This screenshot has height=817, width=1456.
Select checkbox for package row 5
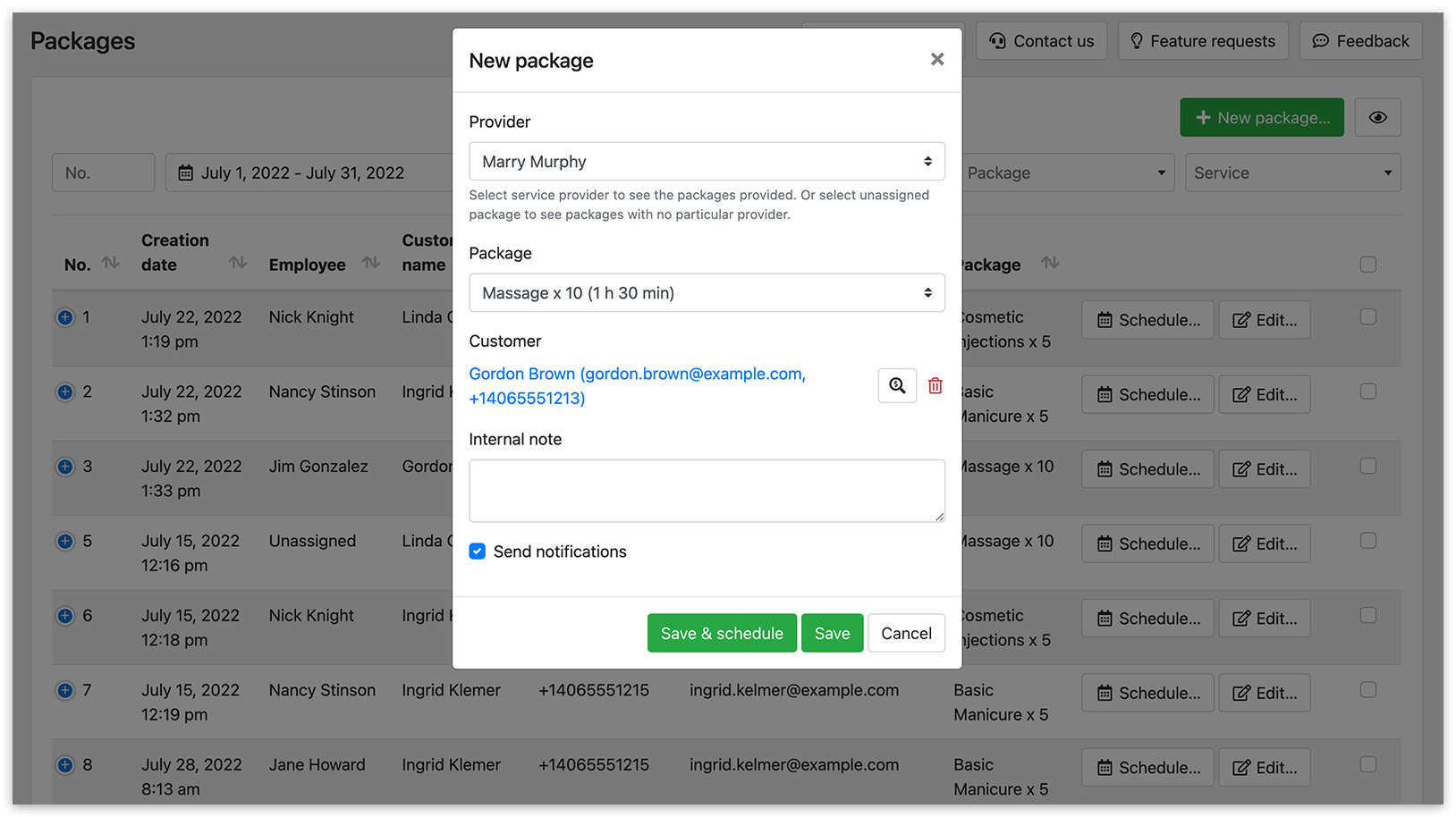[x=1368, y=541]
